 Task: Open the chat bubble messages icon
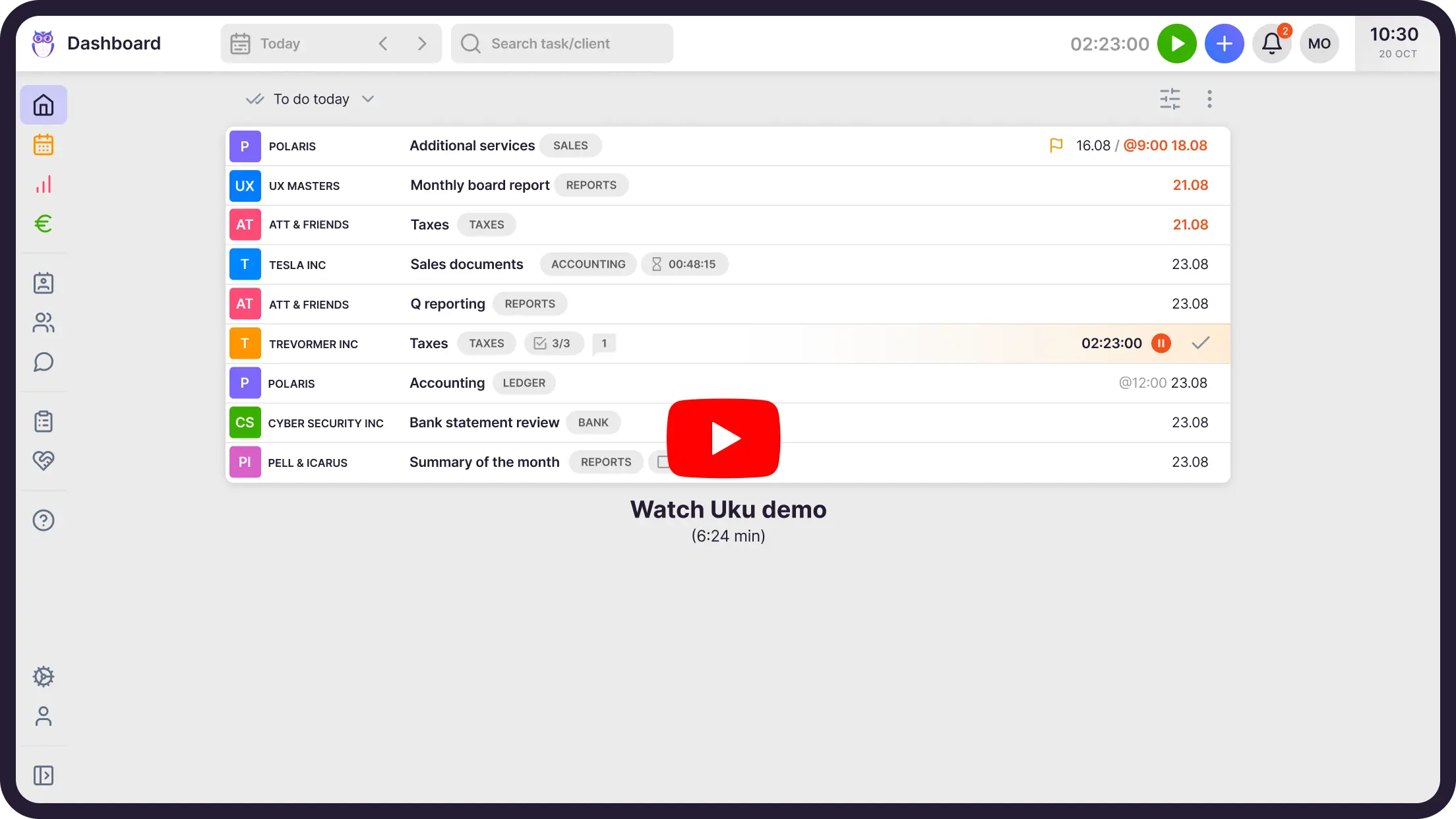point(44,362)
